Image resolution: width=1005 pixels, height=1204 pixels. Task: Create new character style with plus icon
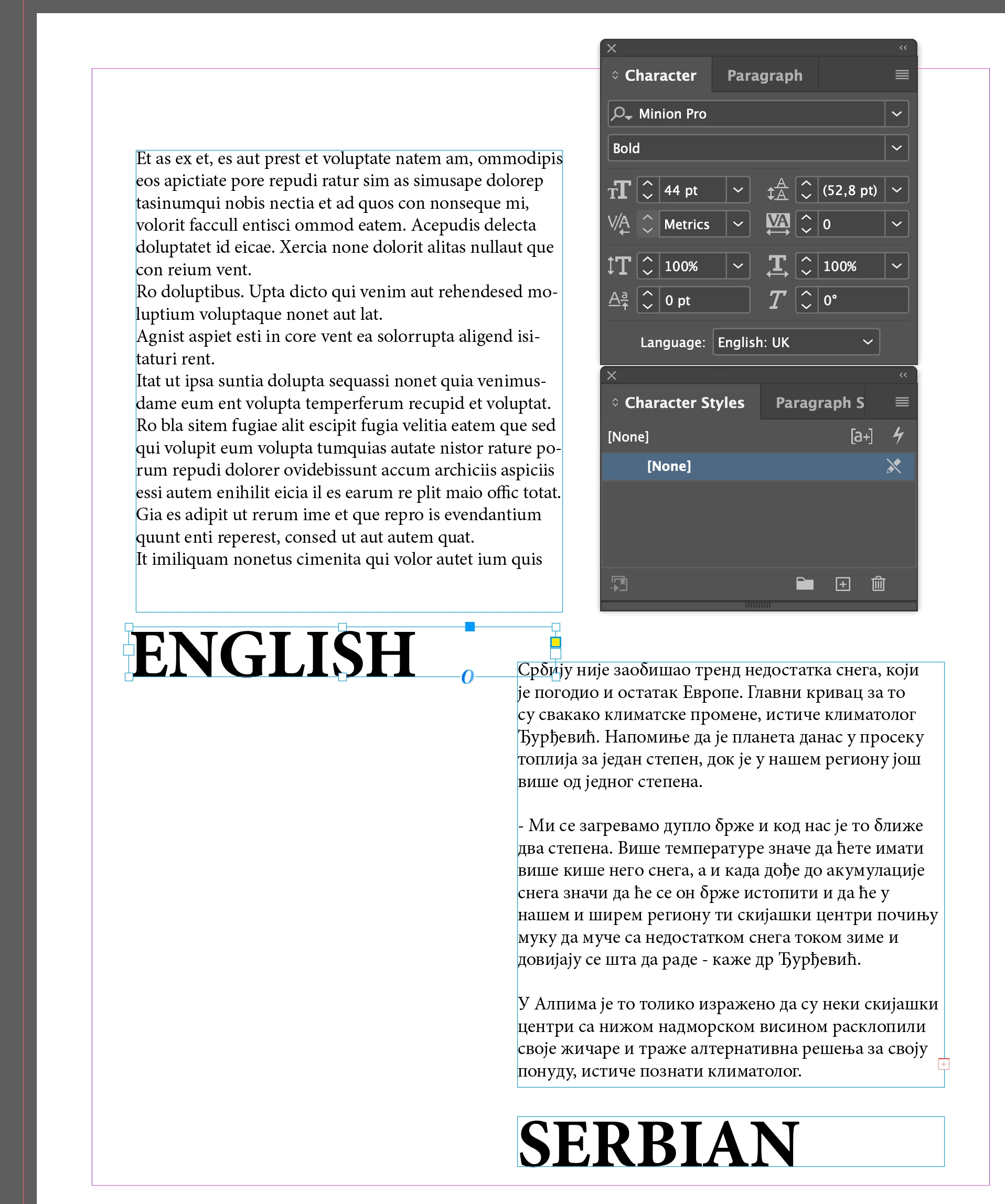tap(843, 584)
